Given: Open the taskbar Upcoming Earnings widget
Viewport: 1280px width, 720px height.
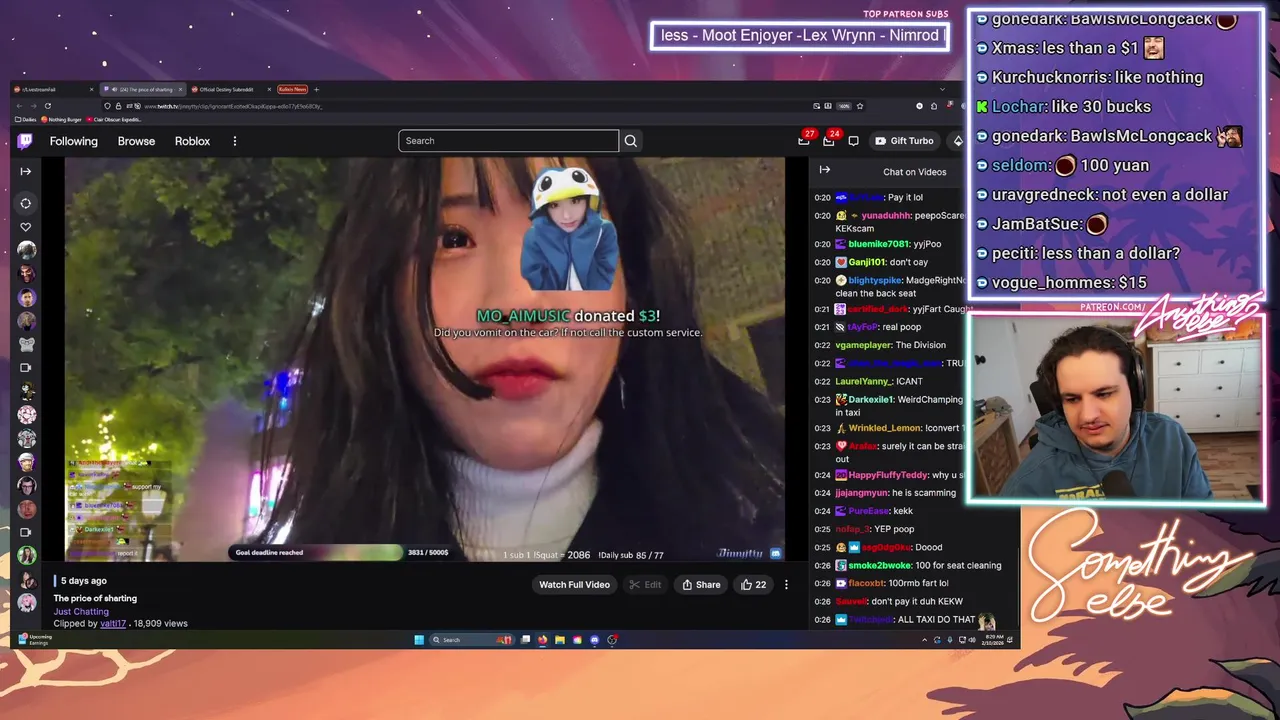Looking at the screenshot, I should coord(36,640).
